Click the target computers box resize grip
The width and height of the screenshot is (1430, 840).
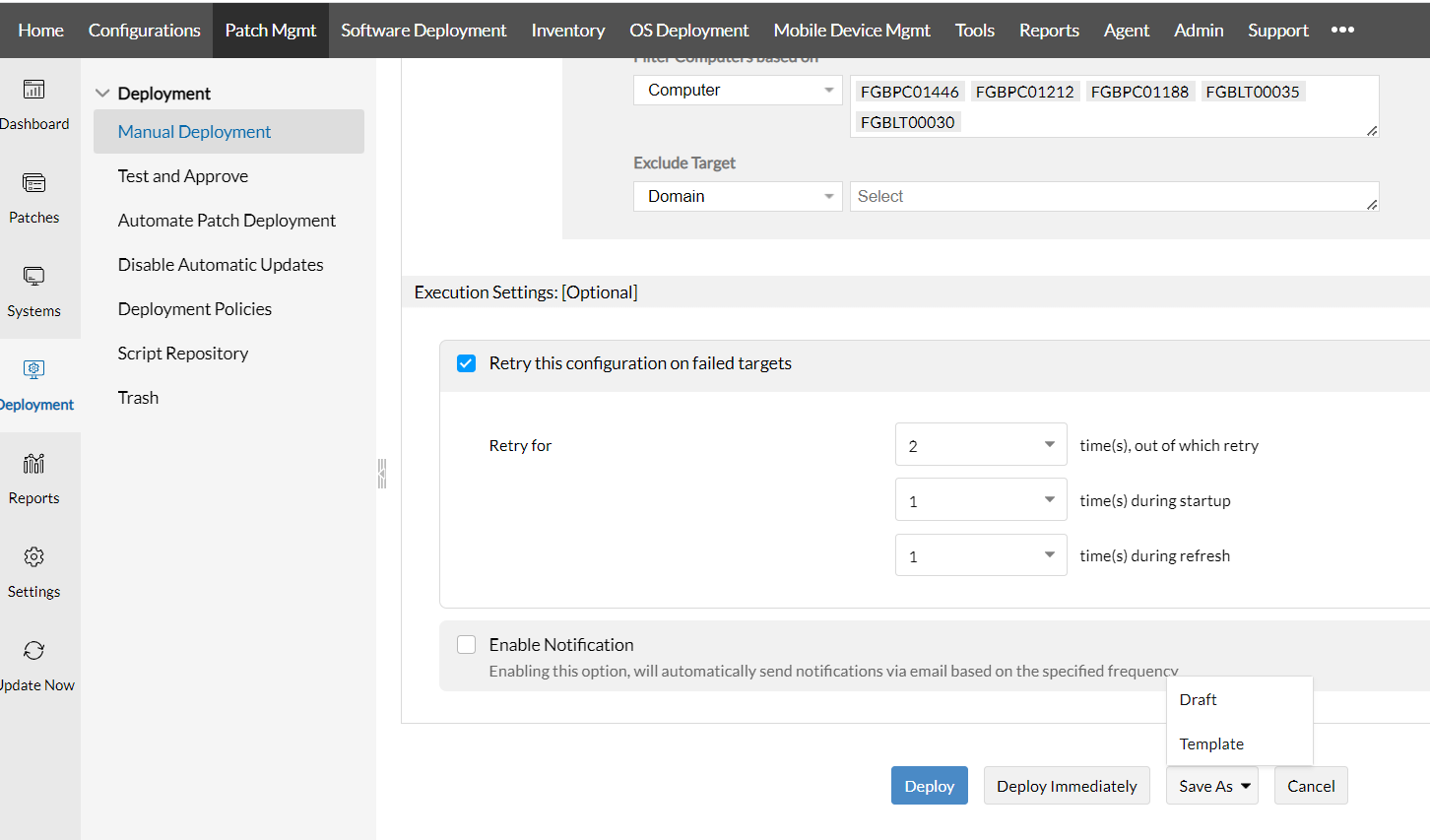tap(1372, 131)
